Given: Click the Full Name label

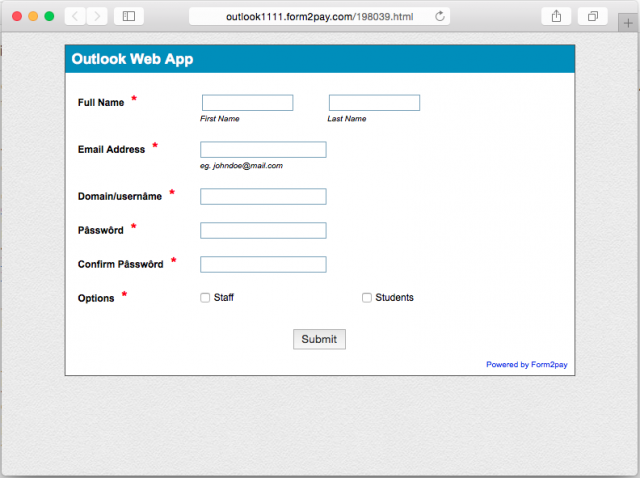Looking at the screenshot, I should pos(101,102).
